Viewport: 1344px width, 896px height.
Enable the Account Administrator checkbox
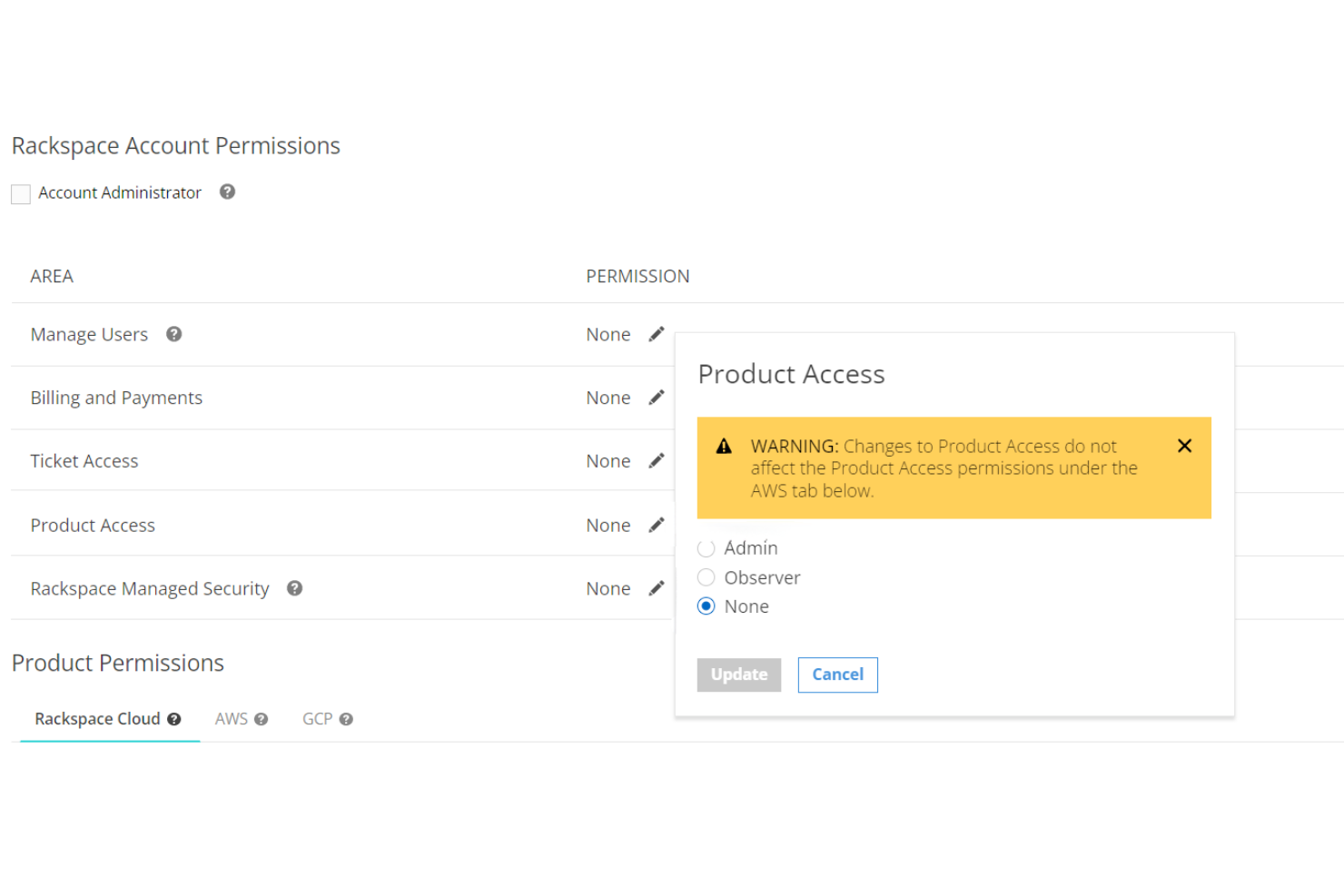(20, 193)
